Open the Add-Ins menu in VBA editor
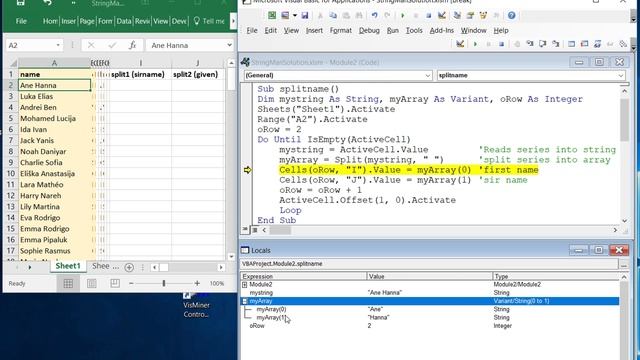Screen dimensions: 640x360 click(x=442, y=30)
